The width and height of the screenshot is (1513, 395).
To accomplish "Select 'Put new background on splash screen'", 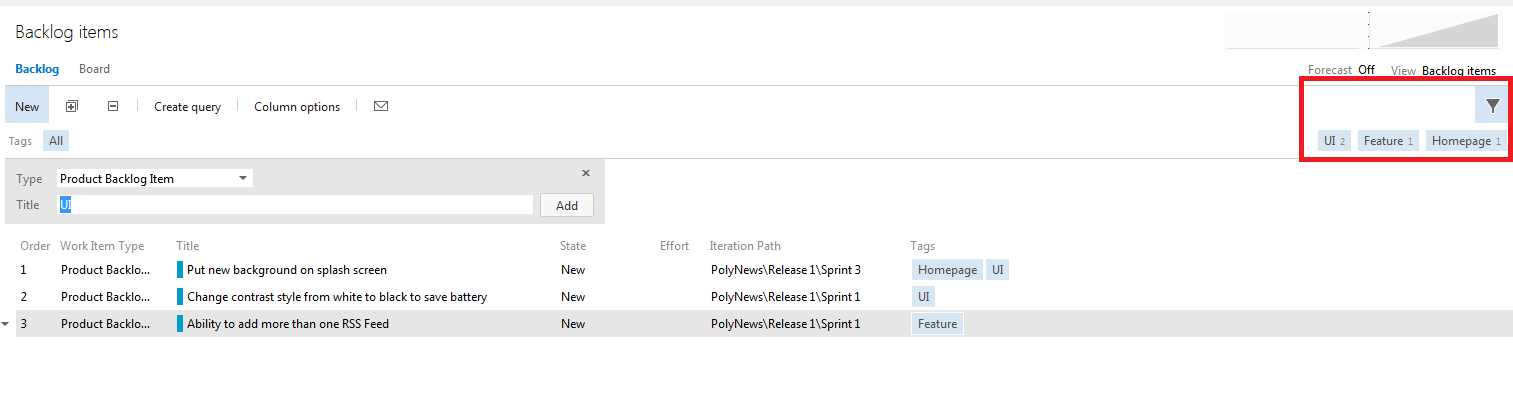I will coord(287,270).
